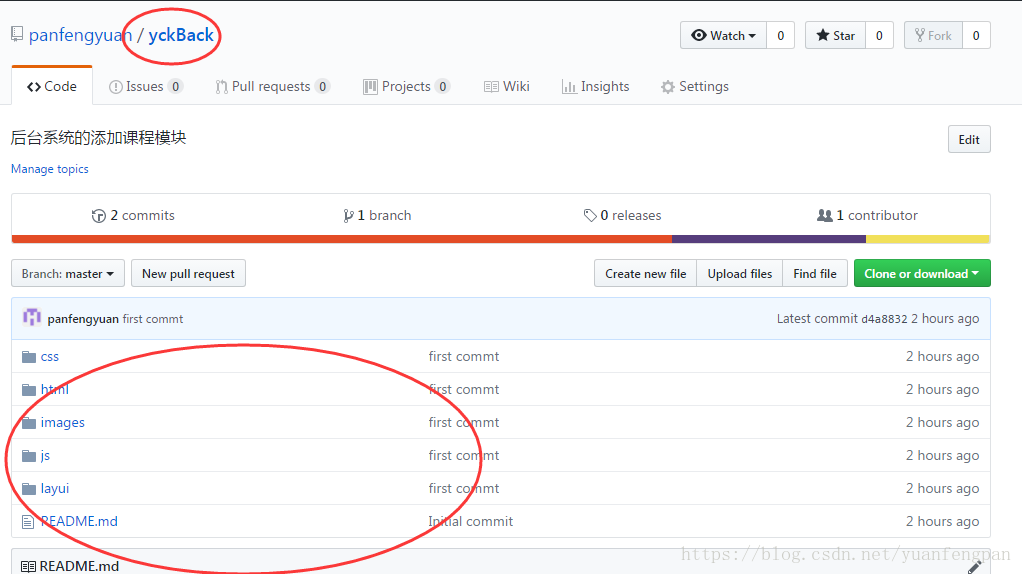Open the yckBack repository name link
The width and height of the screenshot is (1022, 574).
click(181, 35)
